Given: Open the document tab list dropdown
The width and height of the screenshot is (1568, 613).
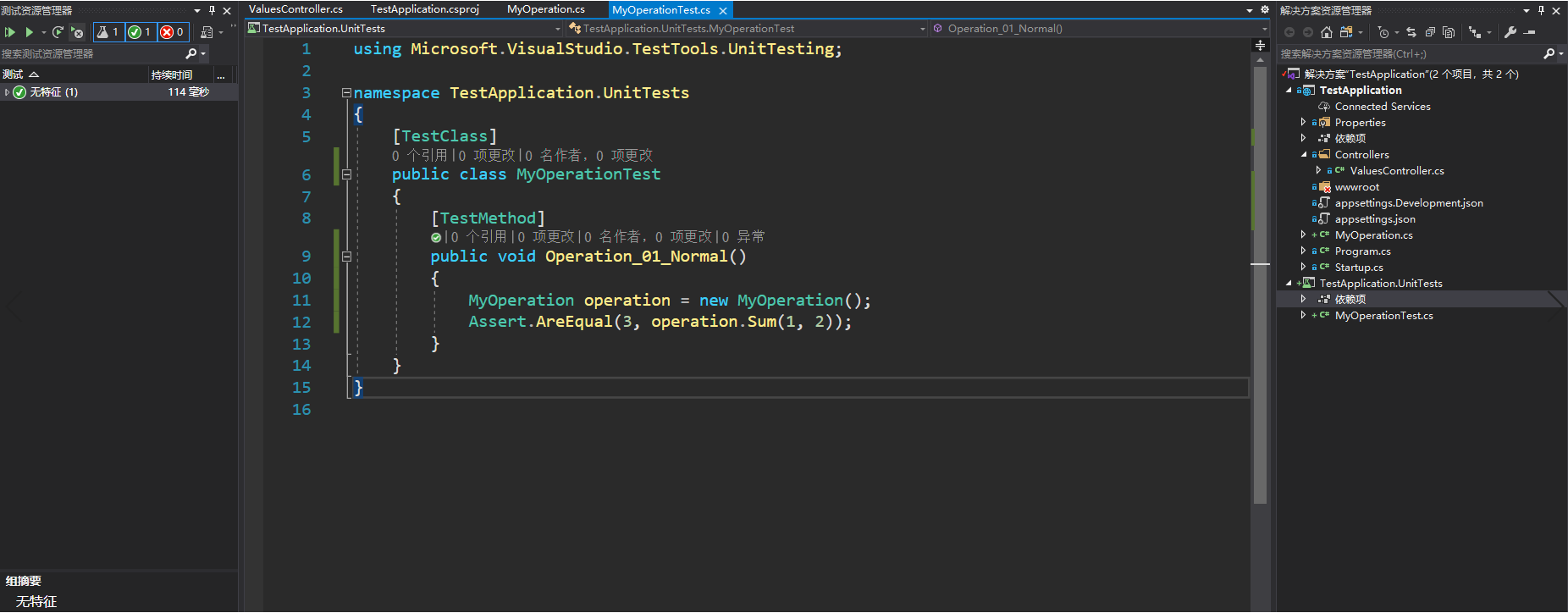Looking at the screenshot, I should coord(1250,10).
